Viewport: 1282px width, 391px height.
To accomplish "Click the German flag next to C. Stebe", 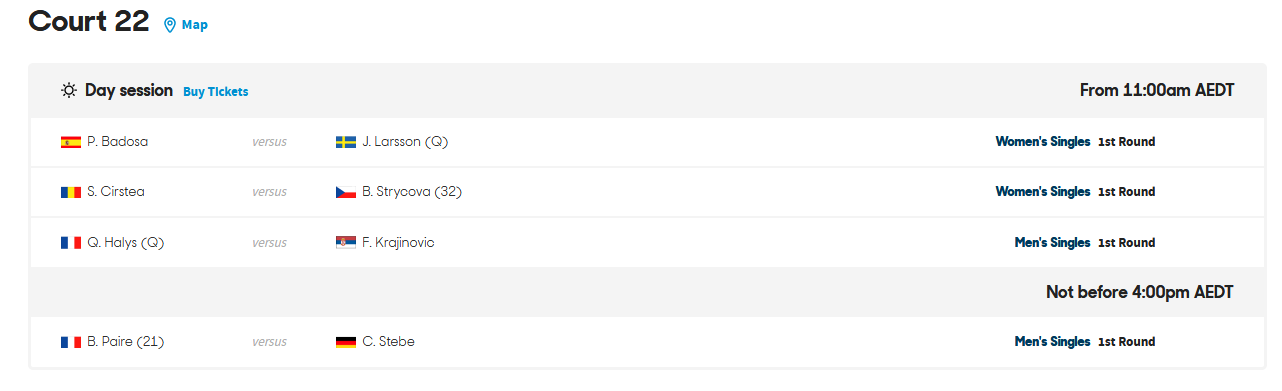I will [x=346, y=342].
